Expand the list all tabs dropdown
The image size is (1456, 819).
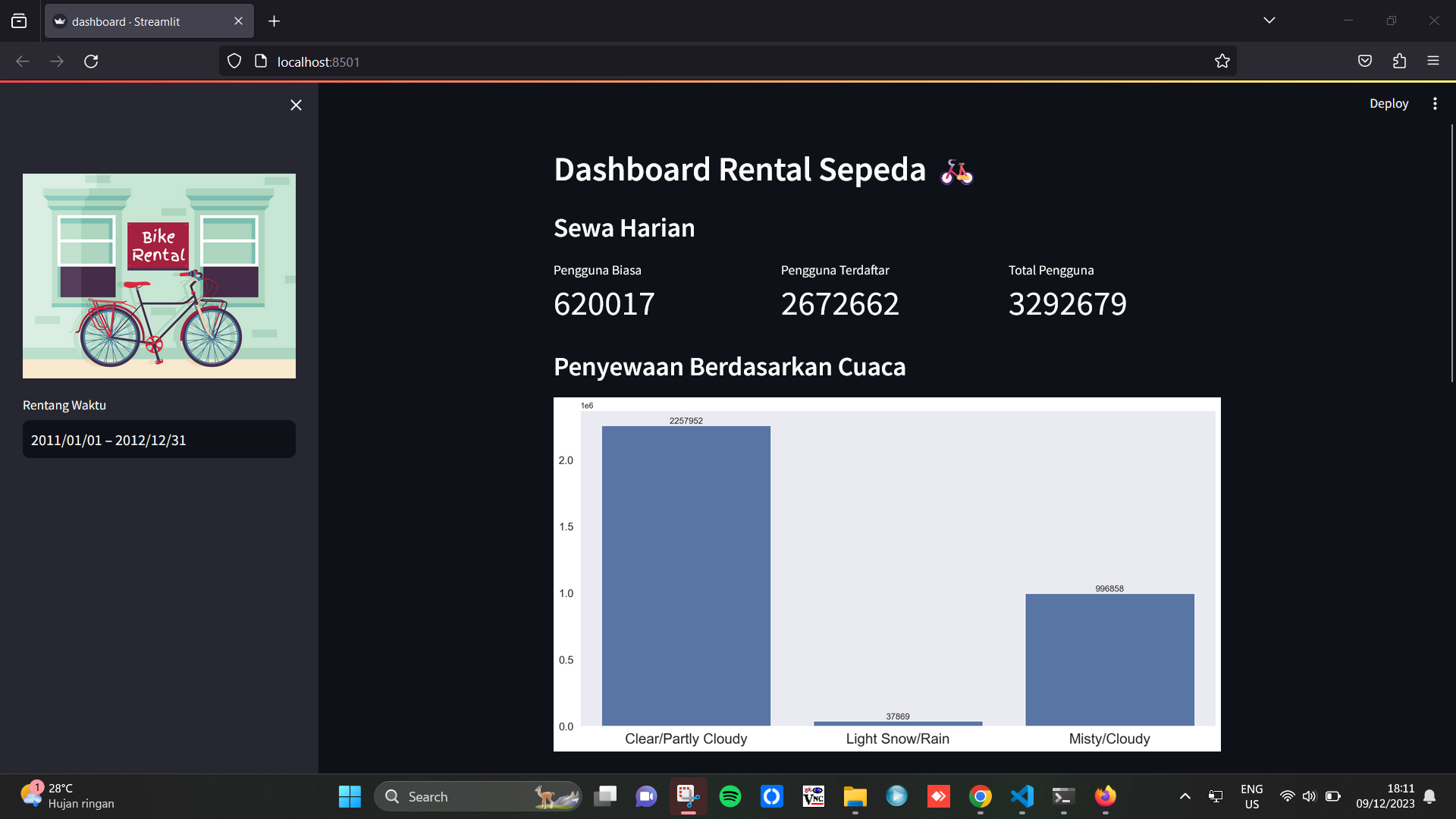[1269, 20]
